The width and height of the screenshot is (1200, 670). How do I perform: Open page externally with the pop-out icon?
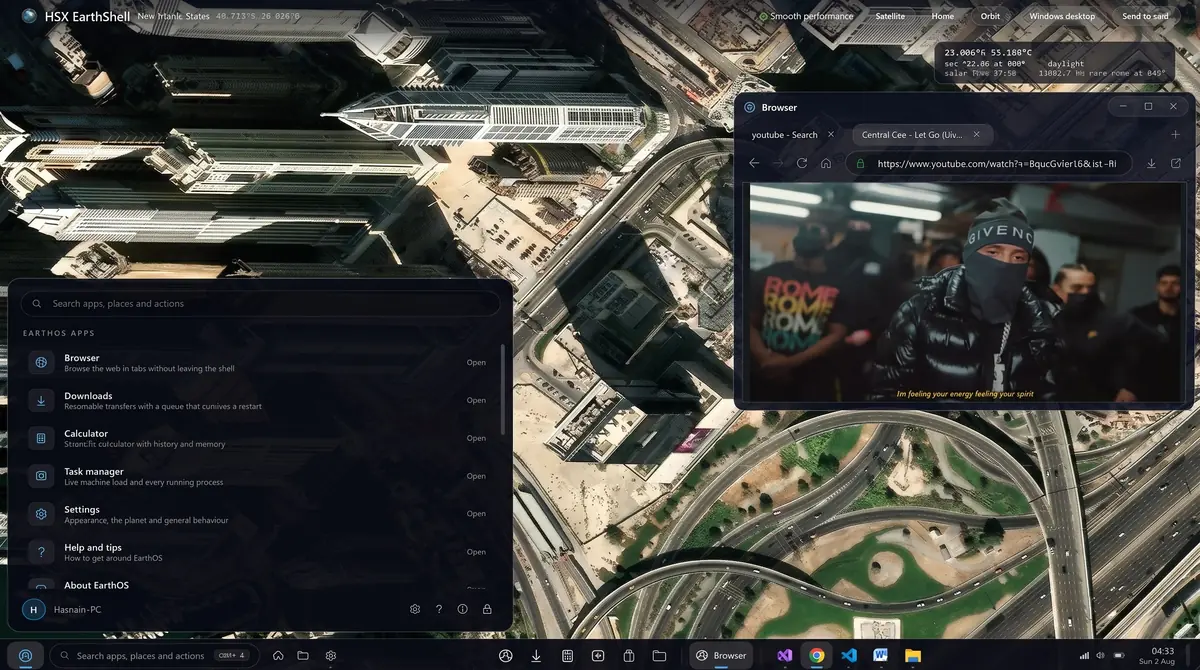pyautogui.click(x=1176, y=163)
